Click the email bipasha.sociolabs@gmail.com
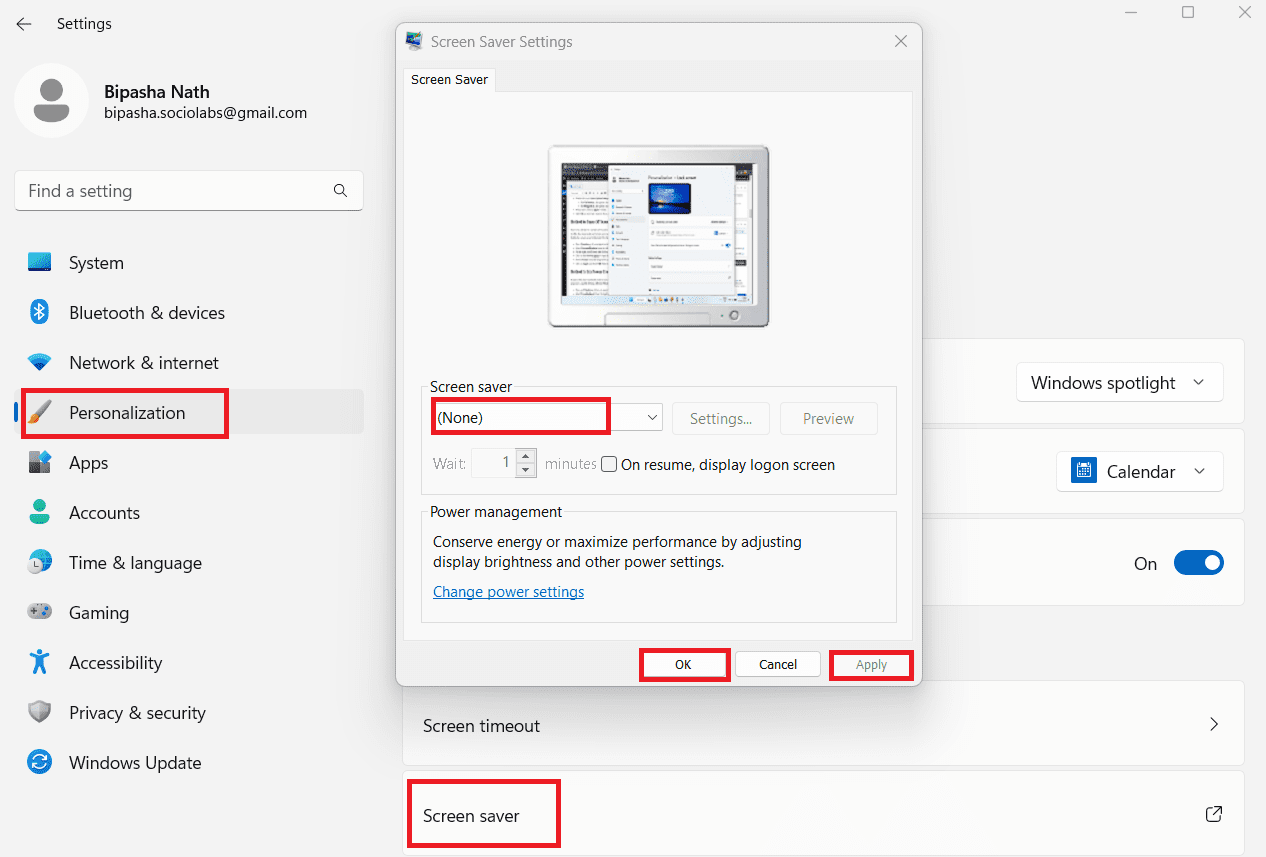 [x=205, y=113]
